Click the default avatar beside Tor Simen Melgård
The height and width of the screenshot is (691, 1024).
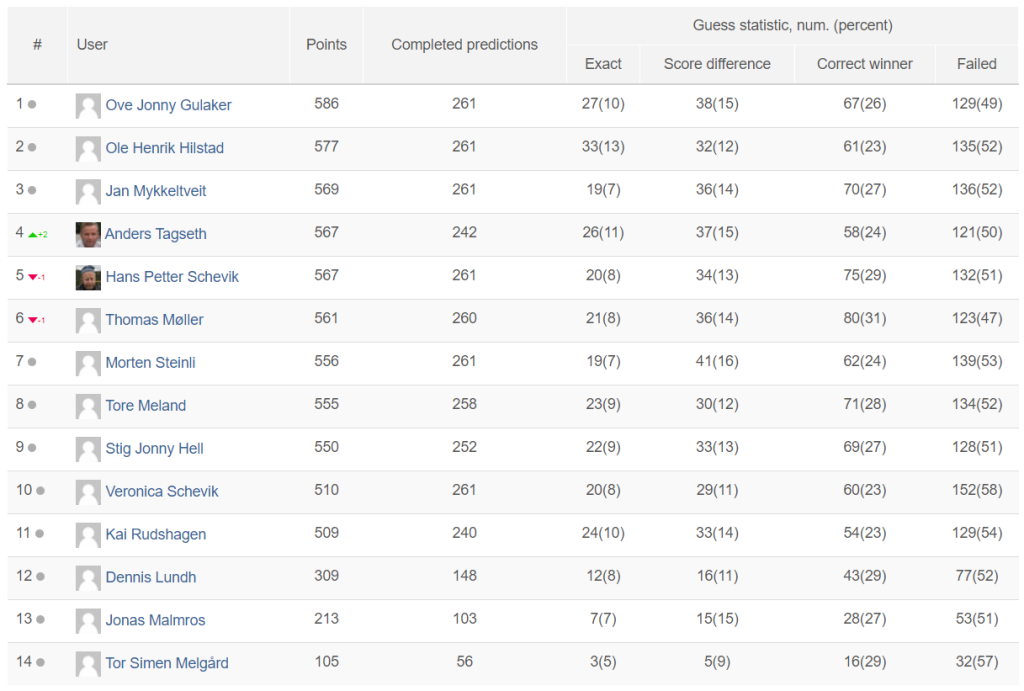88,664
